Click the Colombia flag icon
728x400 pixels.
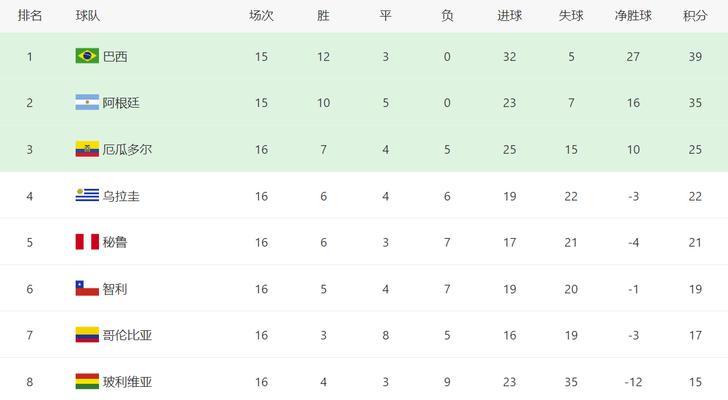(x=87, y=335)
